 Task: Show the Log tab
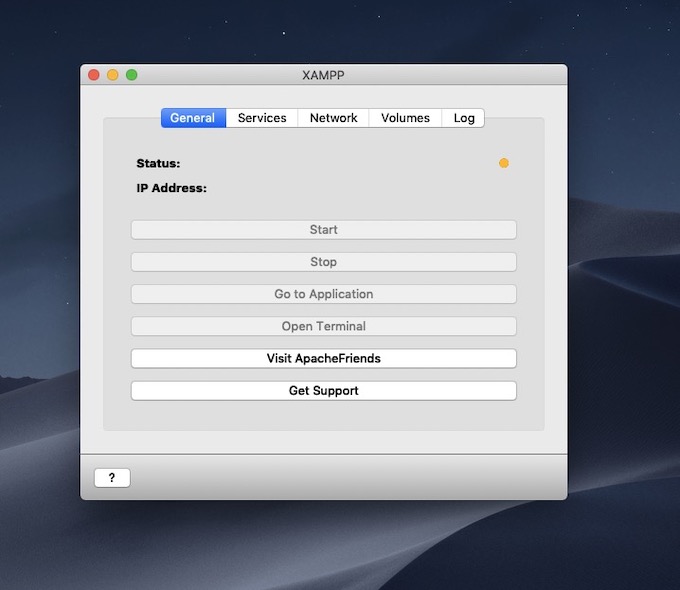pos(463,118)
